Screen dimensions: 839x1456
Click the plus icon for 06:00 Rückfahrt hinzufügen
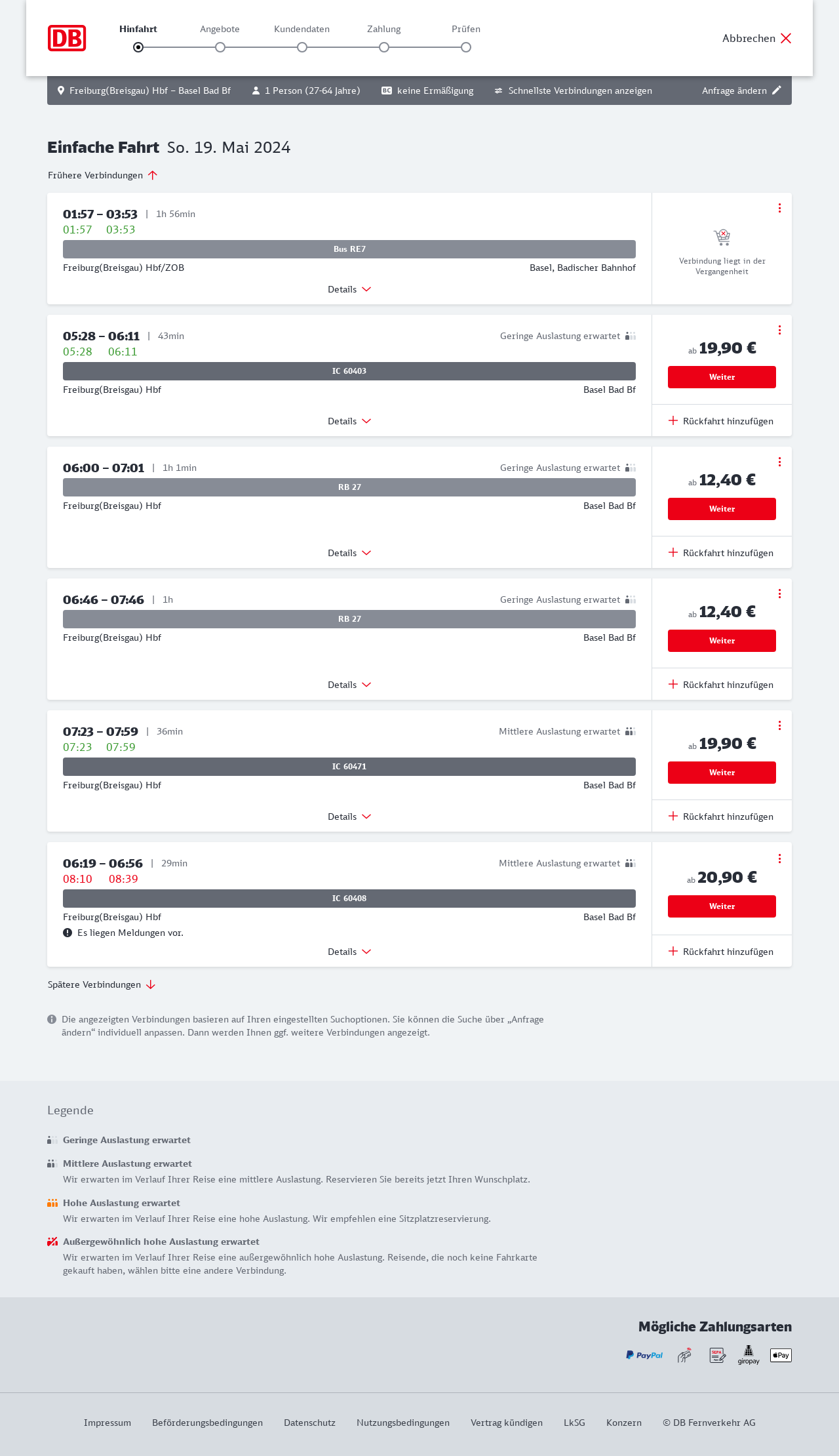click(x=673, y=552)
